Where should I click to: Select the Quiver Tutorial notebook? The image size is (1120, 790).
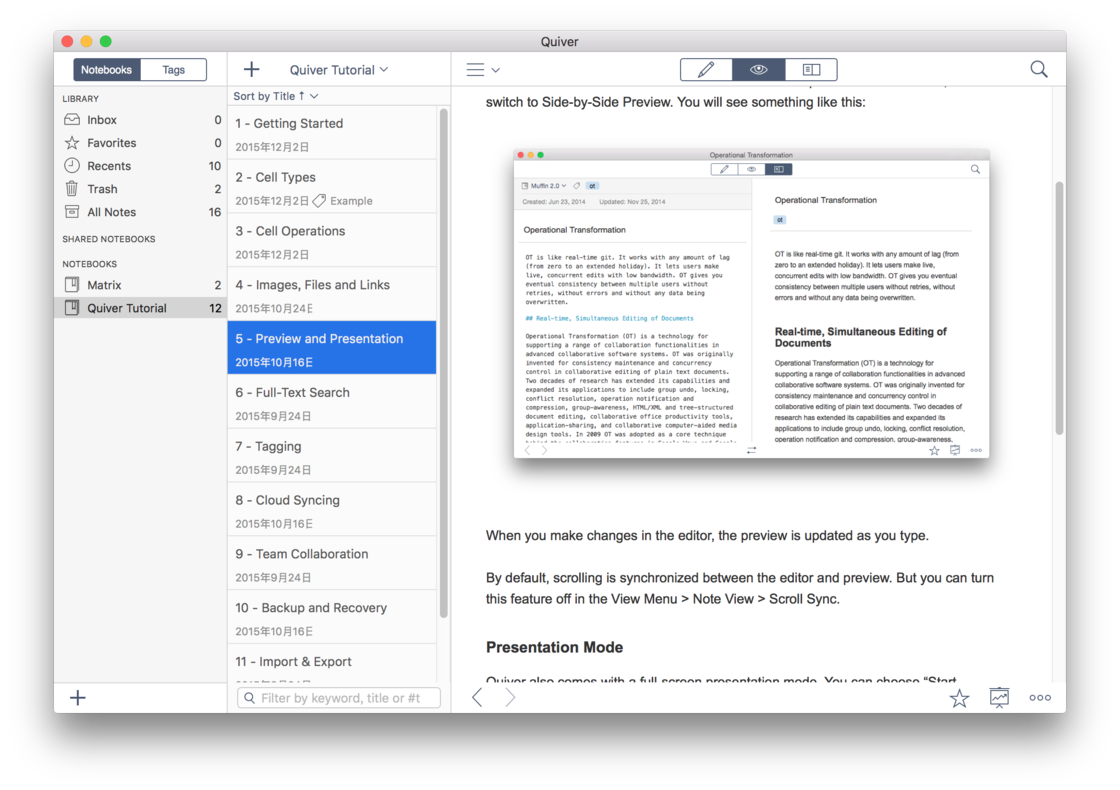tap(141, 308)
